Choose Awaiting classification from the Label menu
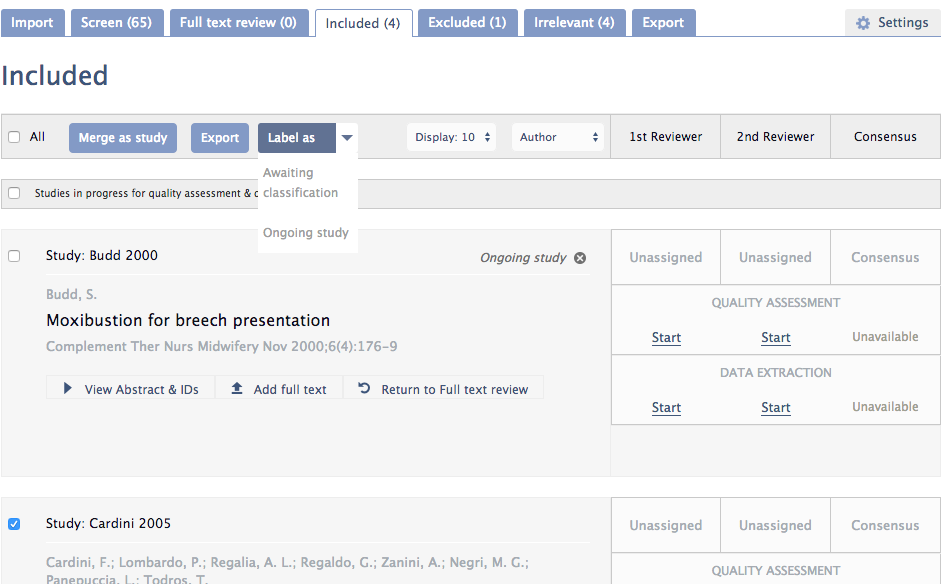This screenshot has height=584, width=944. [x=299, y=182]
